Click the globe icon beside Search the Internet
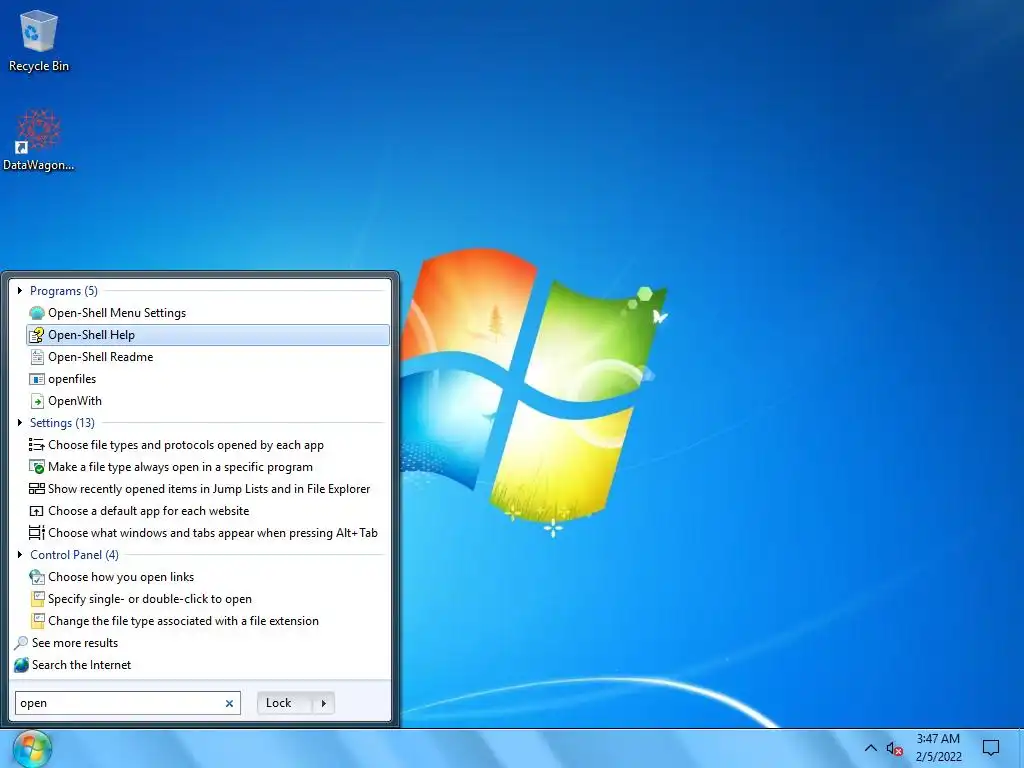This screenshot has width=1024, height=768. pyautogui.click(x=22, y=665)
